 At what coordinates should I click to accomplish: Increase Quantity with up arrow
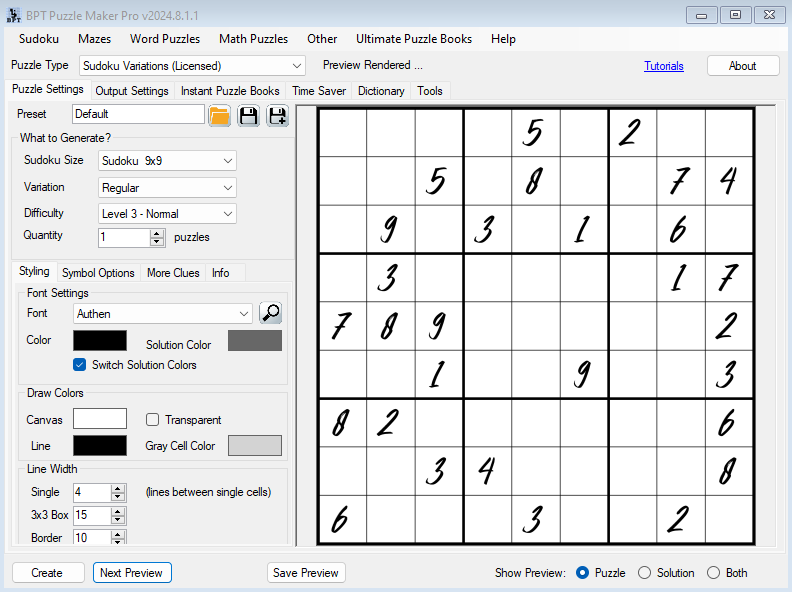coord(157,233)
